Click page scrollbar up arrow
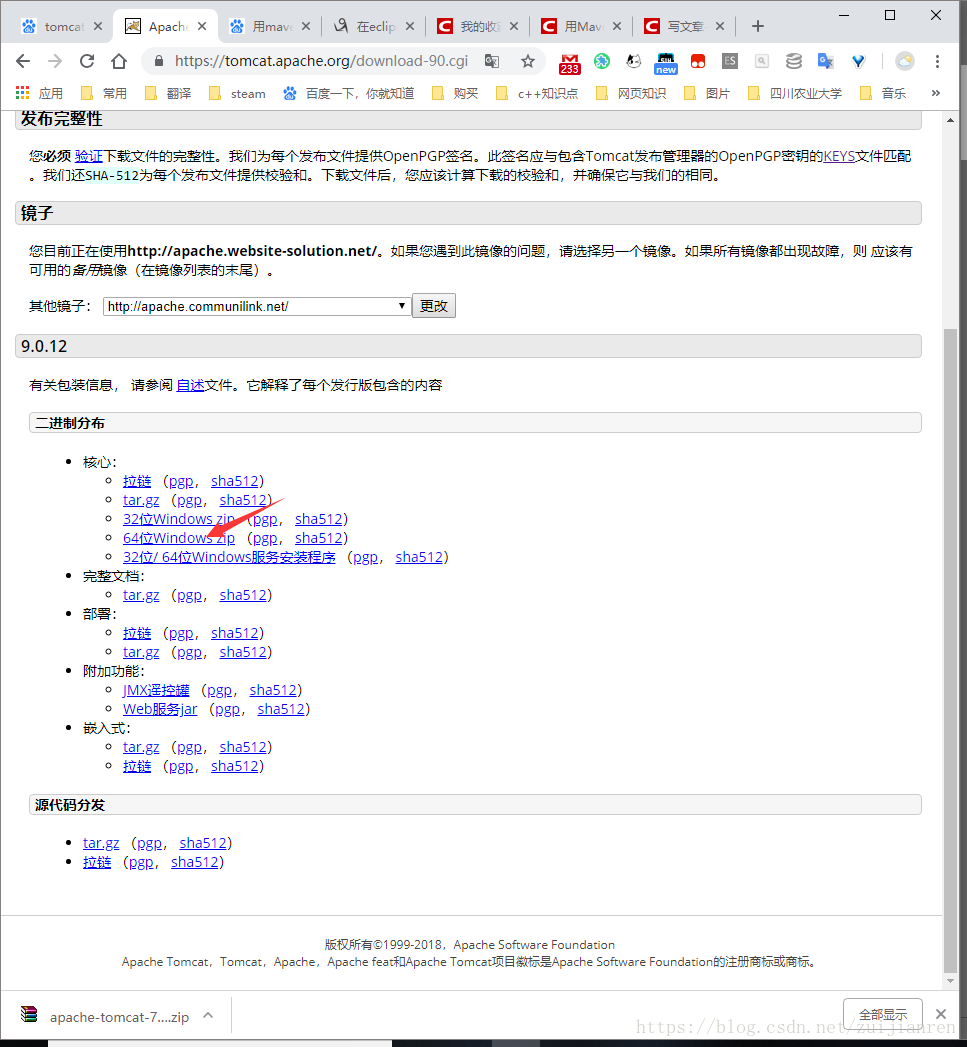The width and height of the screenshot is (967, 1047). pyautogui.click(x=950, y=120)
